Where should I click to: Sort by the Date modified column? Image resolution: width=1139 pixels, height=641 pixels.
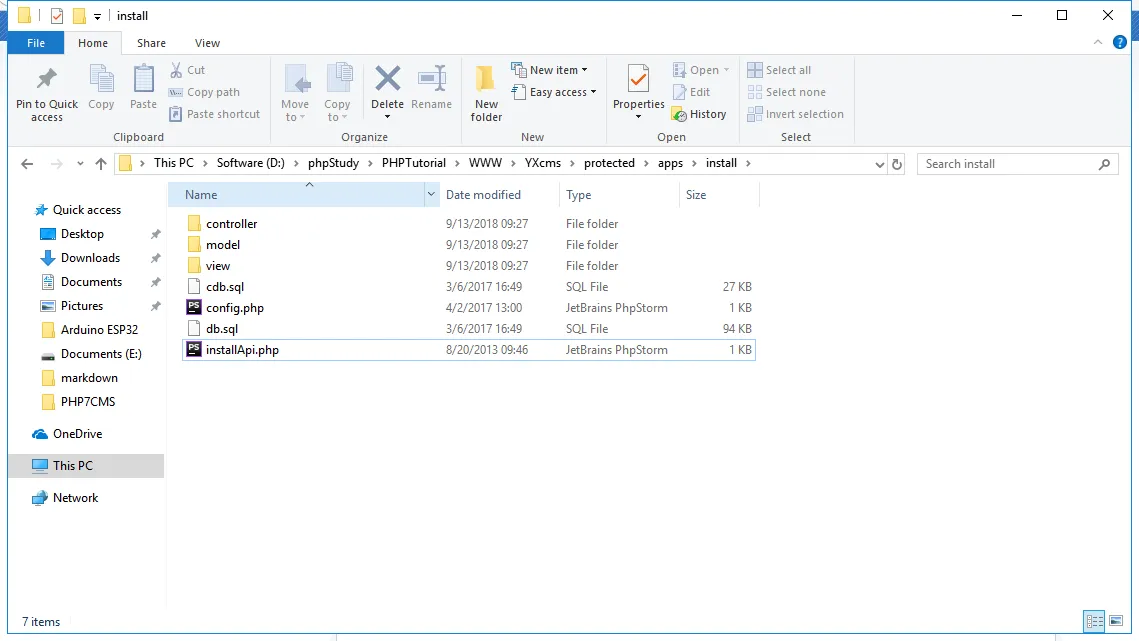pos(483,195)
